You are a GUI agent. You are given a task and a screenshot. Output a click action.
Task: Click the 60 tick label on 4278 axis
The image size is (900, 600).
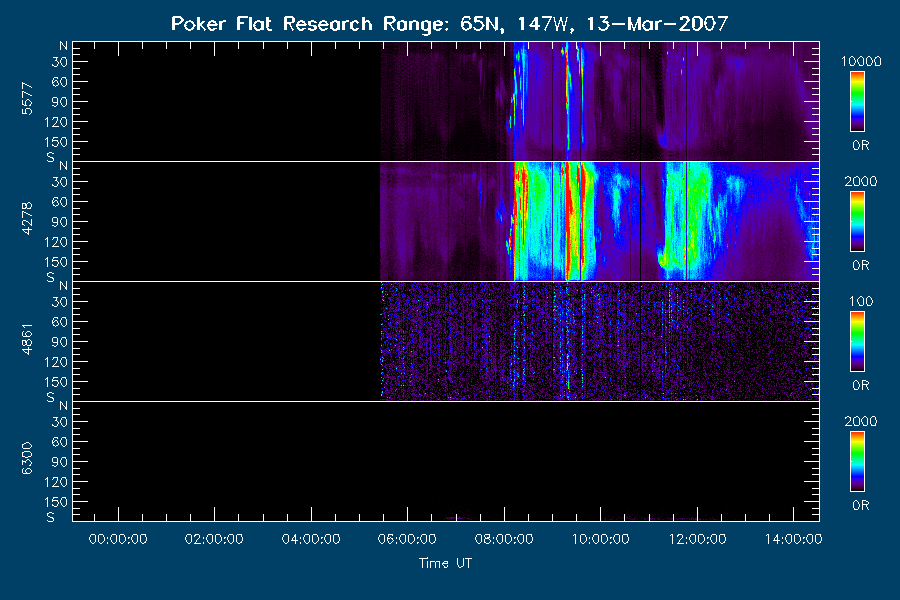tap(60, 202)
